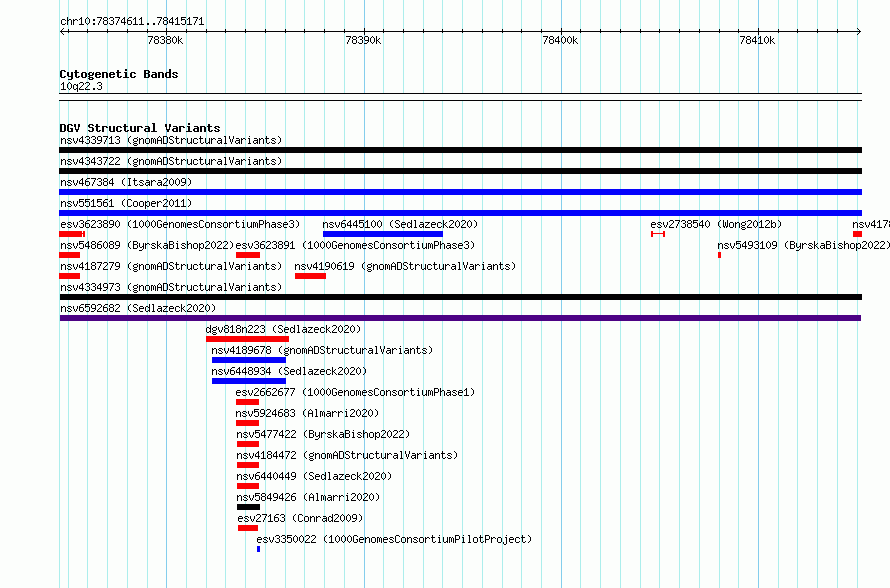Screen dimensions: 890x588
Task: Select the small red marker under nsv5493109
Action: (x=719, y=255)
